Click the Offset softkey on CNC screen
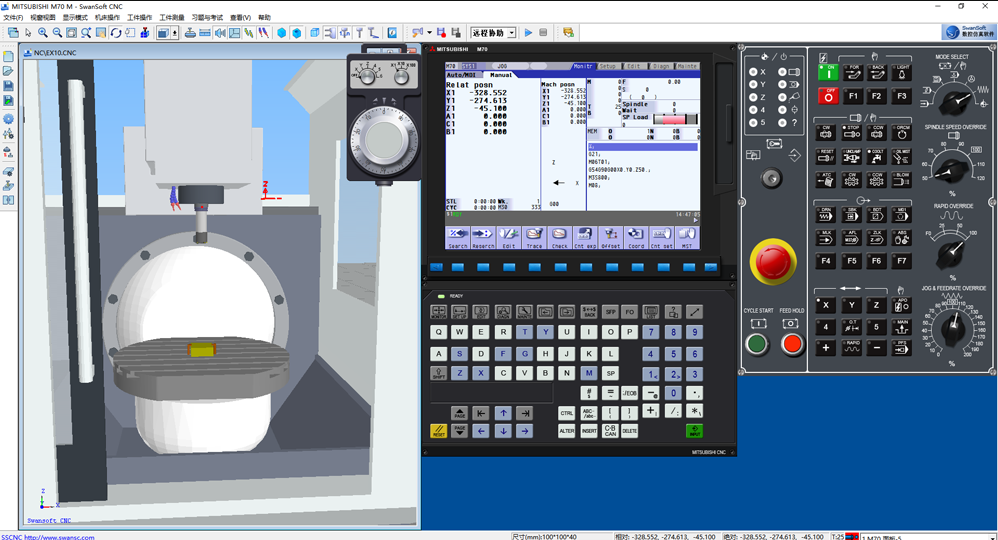Image resolution: width=998 pixels, height=540 pixels. click(x=610, y=237)
